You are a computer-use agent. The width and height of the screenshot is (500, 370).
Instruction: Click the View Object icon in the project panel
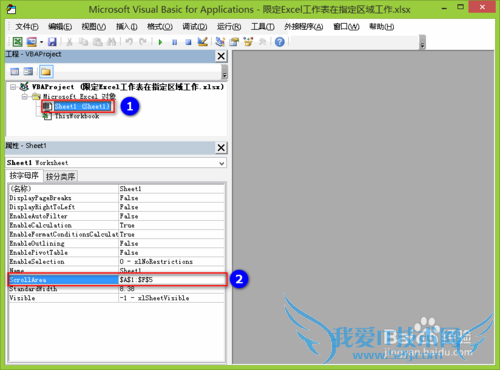(x=29, y=71)
